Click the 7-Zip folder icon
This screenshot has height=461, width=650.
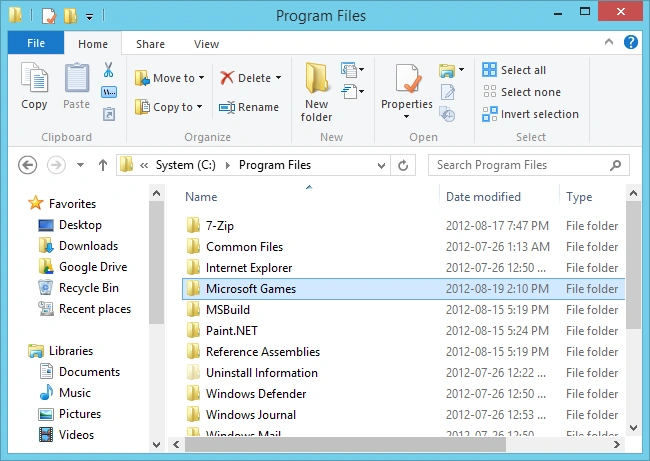[193, 226]
